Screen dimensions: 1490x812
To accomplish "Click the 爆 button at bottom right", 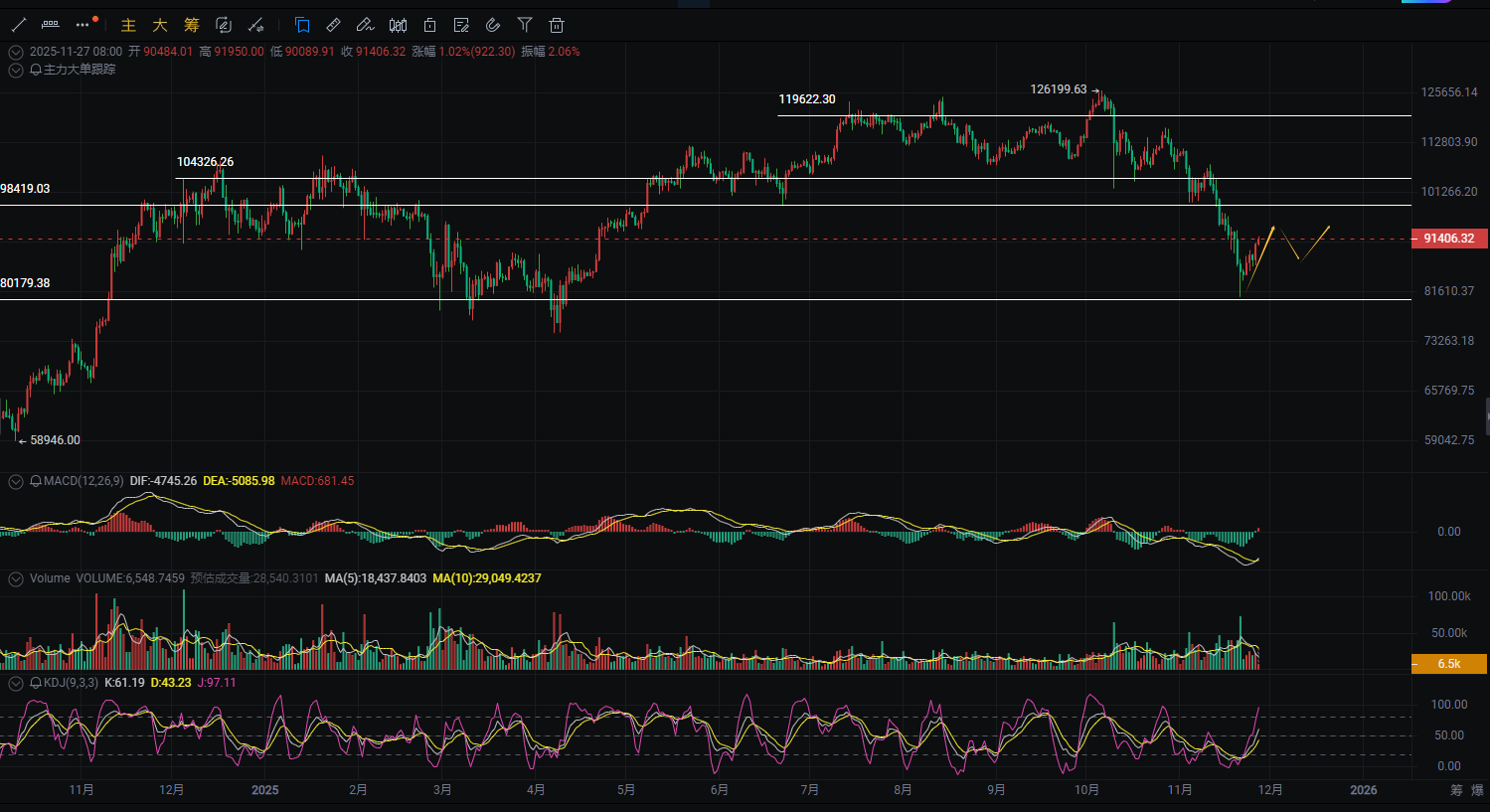I will (x=1477, y=790).
